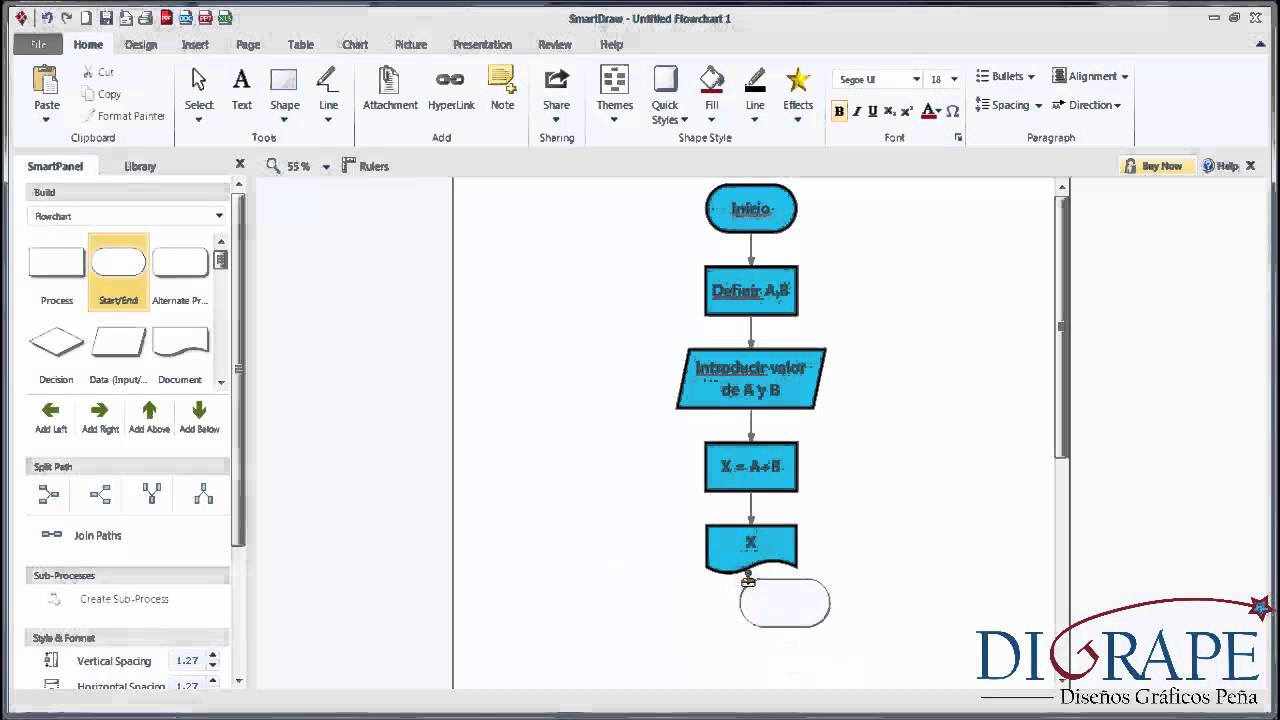Choose the Text tool
The width and height of the screenshot is (1280, 720).
pyautogui.click(x=242, y=90)
